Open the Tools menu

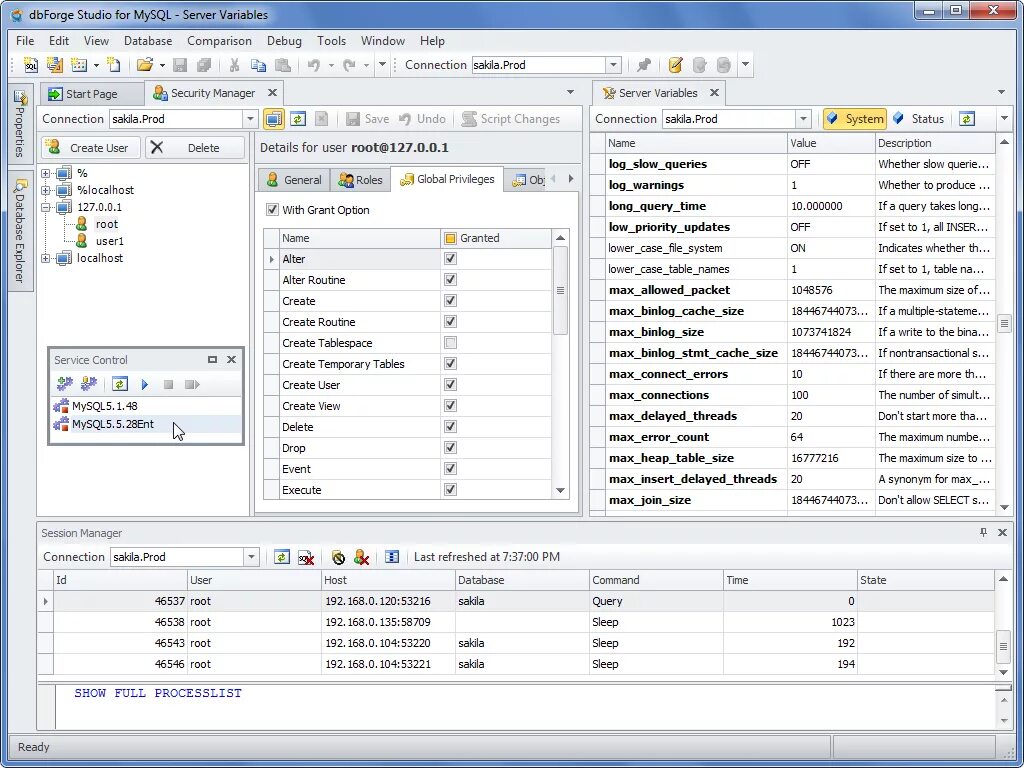point(331,40)
